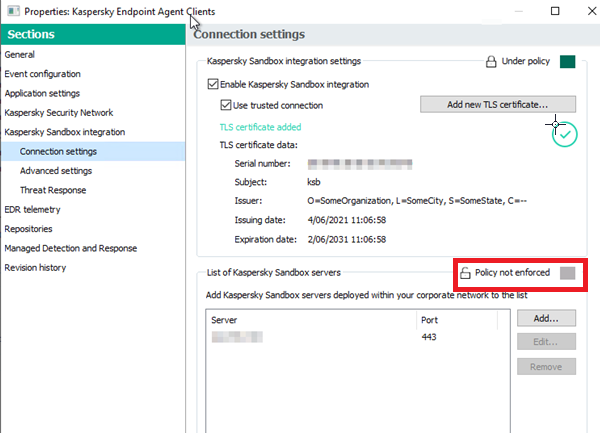The image size is (600, 433).
Task: Click the Subject value ksb
Action: [x=314, y=182]
